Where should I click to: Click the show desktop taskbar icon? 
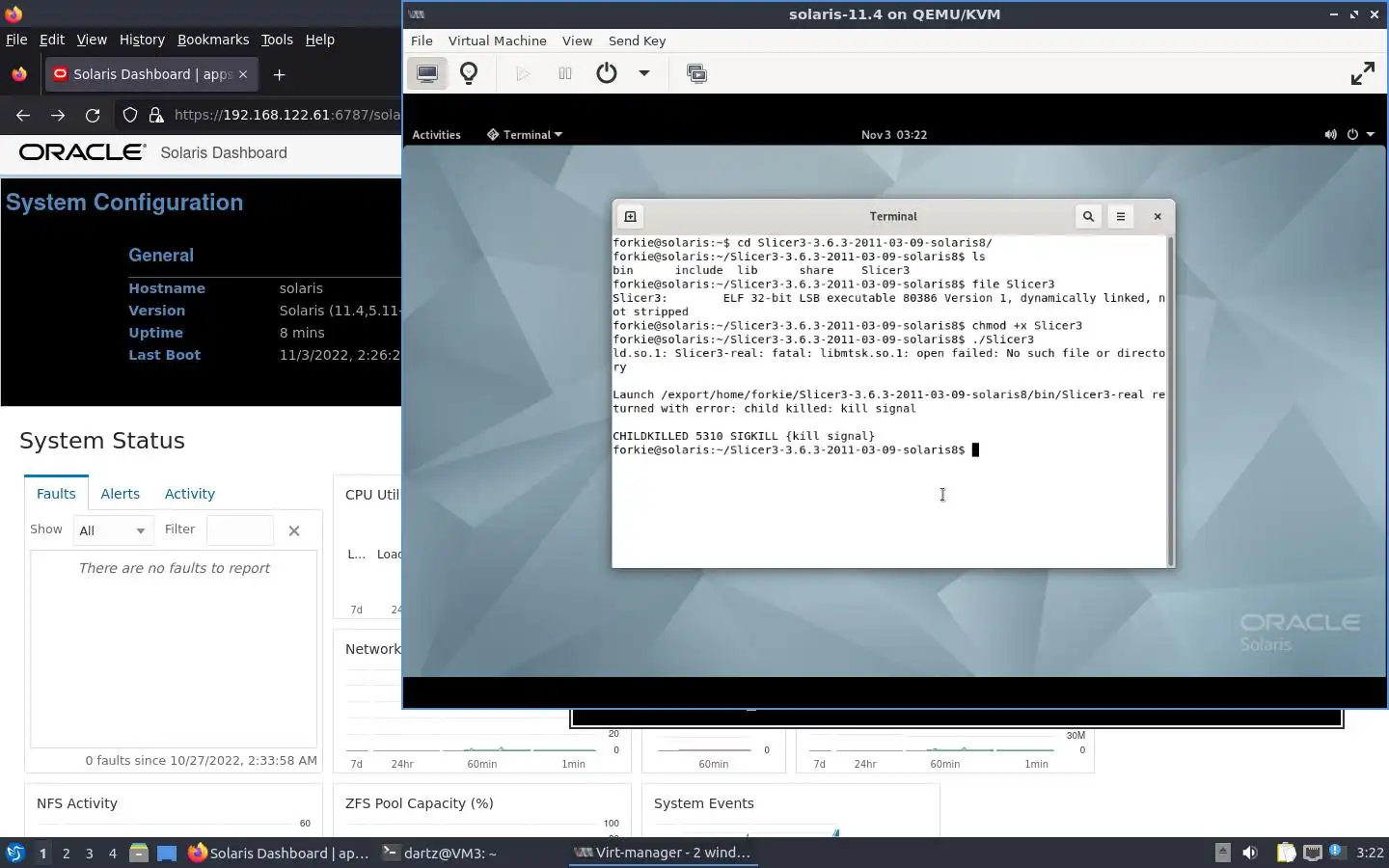point(167,853)
